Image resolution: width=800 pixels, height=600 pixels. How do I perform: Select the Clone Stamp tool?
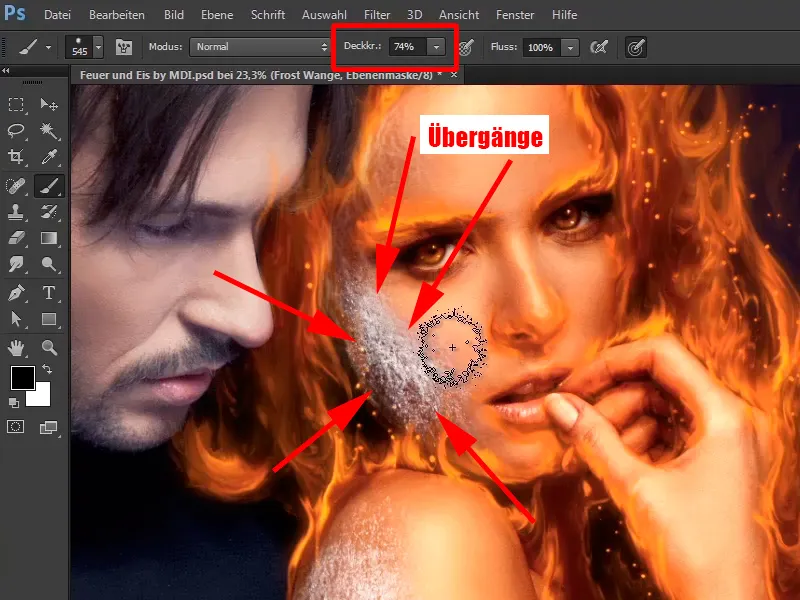[x=16, y=211]
